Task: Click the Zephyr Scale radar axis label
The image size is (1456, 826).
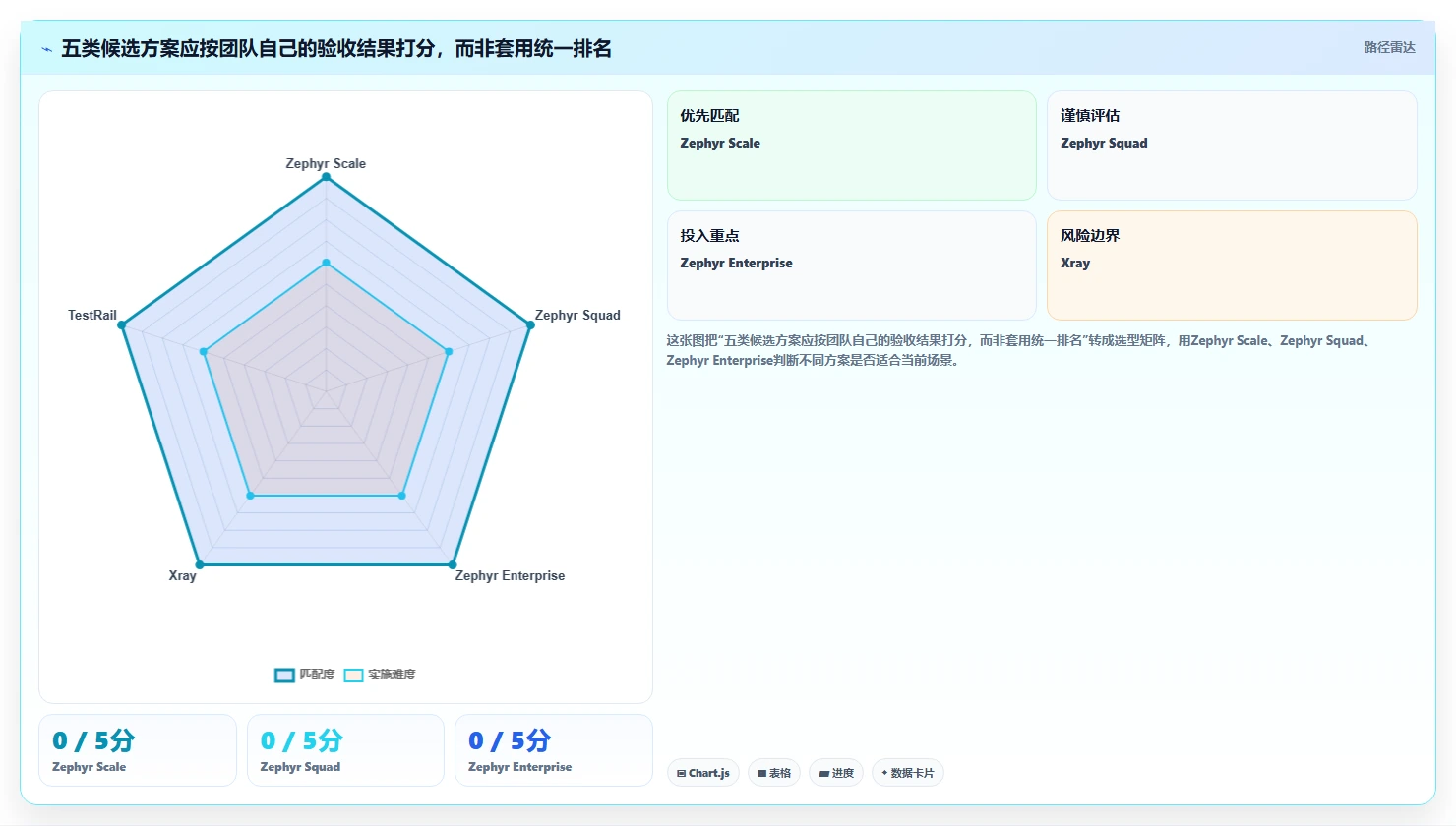Action: 326,163
